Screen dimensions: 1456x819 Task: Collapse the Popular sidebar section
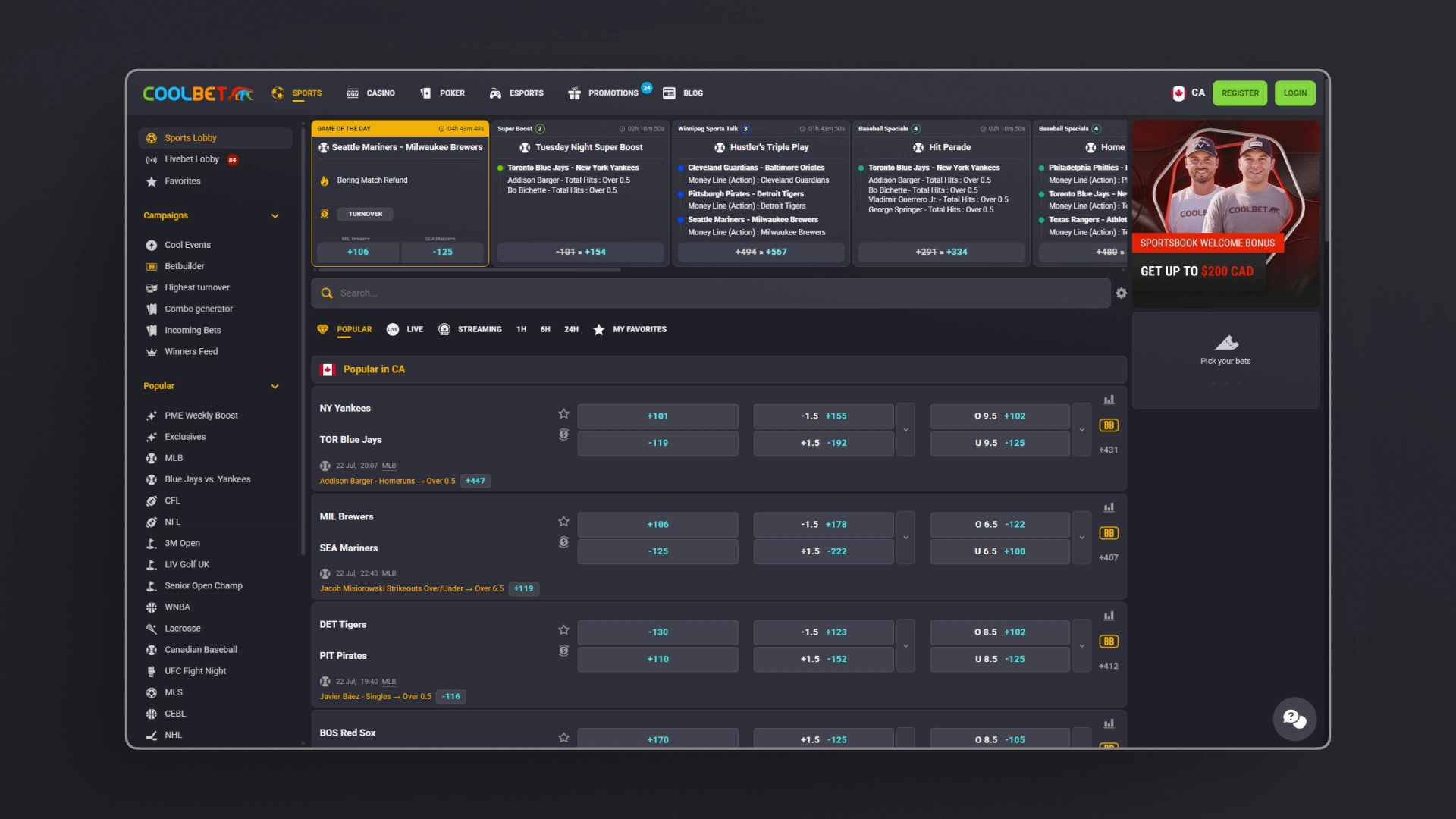[275, 386]
